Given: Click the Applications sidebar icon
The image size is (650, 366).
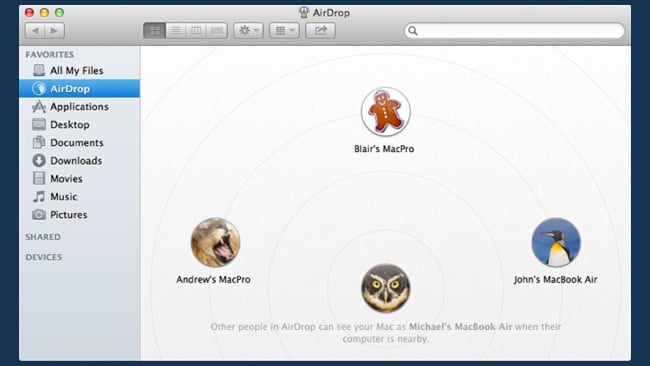Looking at the screenshot, I should (39, 107).
